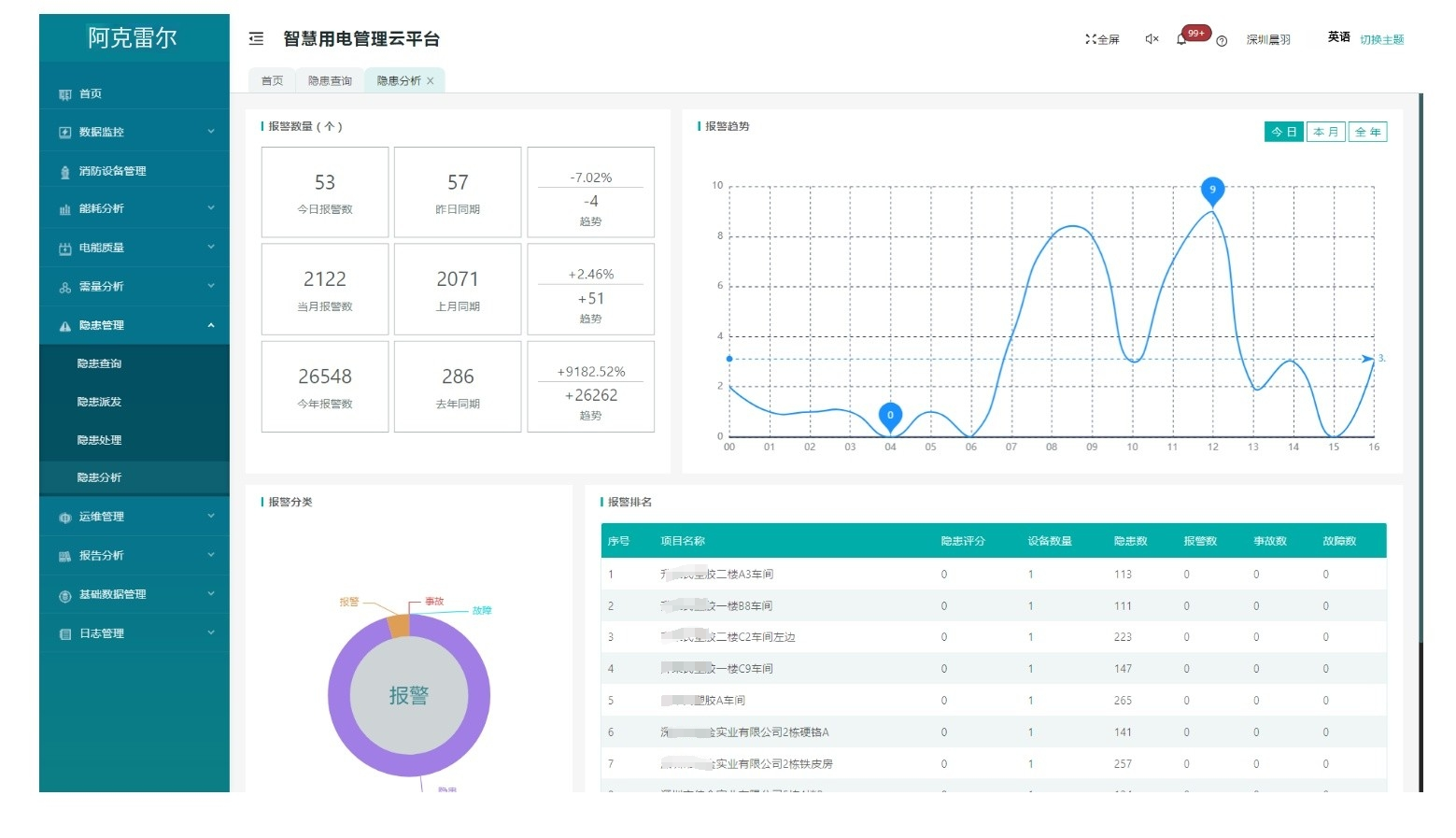Collapse the 隐患管理 menu chevron

pyautogui.click(x=211, y=325)
